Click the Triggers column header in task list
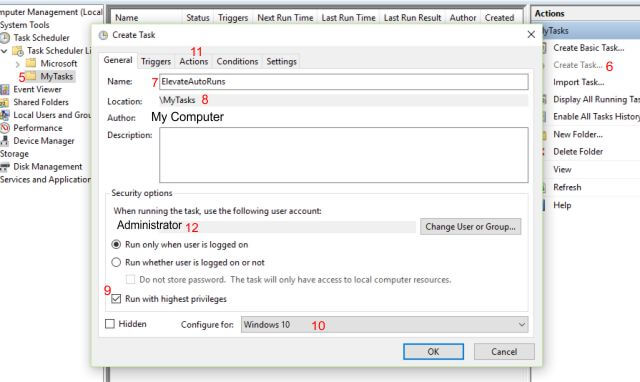This screenshot has height=382, width=640. coord(233,18)
